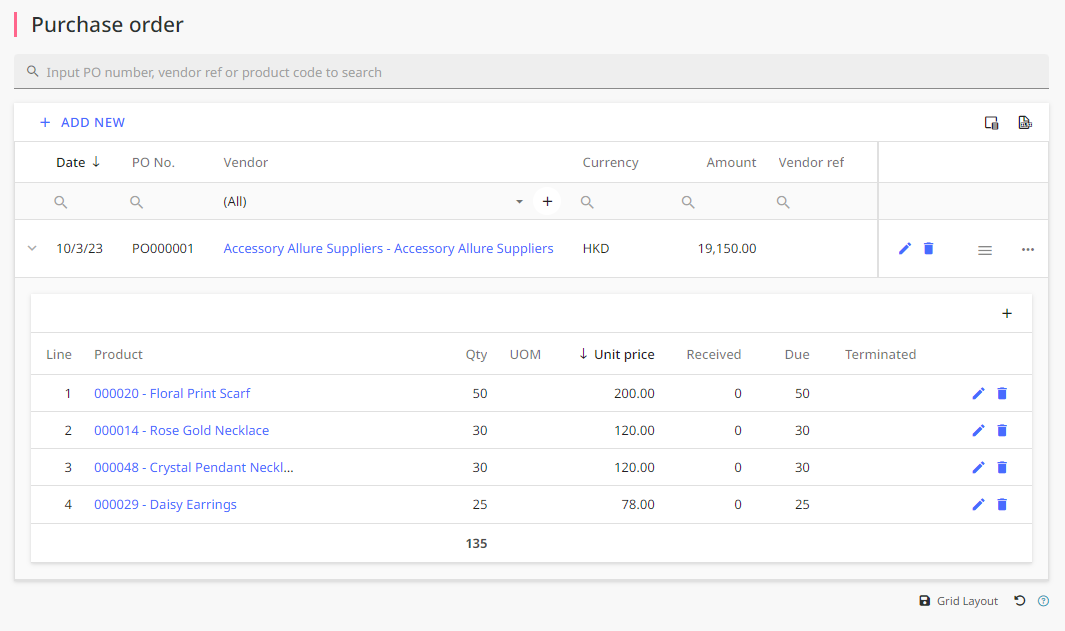This screenshot has width=1065, height=631.
Task: Sort line items by Terminated header
Action: pyautogui.click(x=880, y=355)
